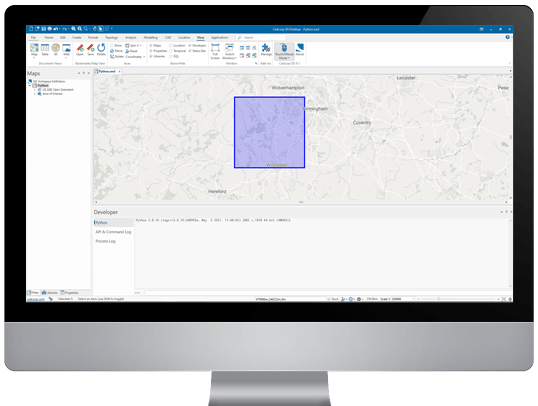538x406 pixels.
Task: Expand the OS Open Zoomstack overlay
Action: click(35, 90)
